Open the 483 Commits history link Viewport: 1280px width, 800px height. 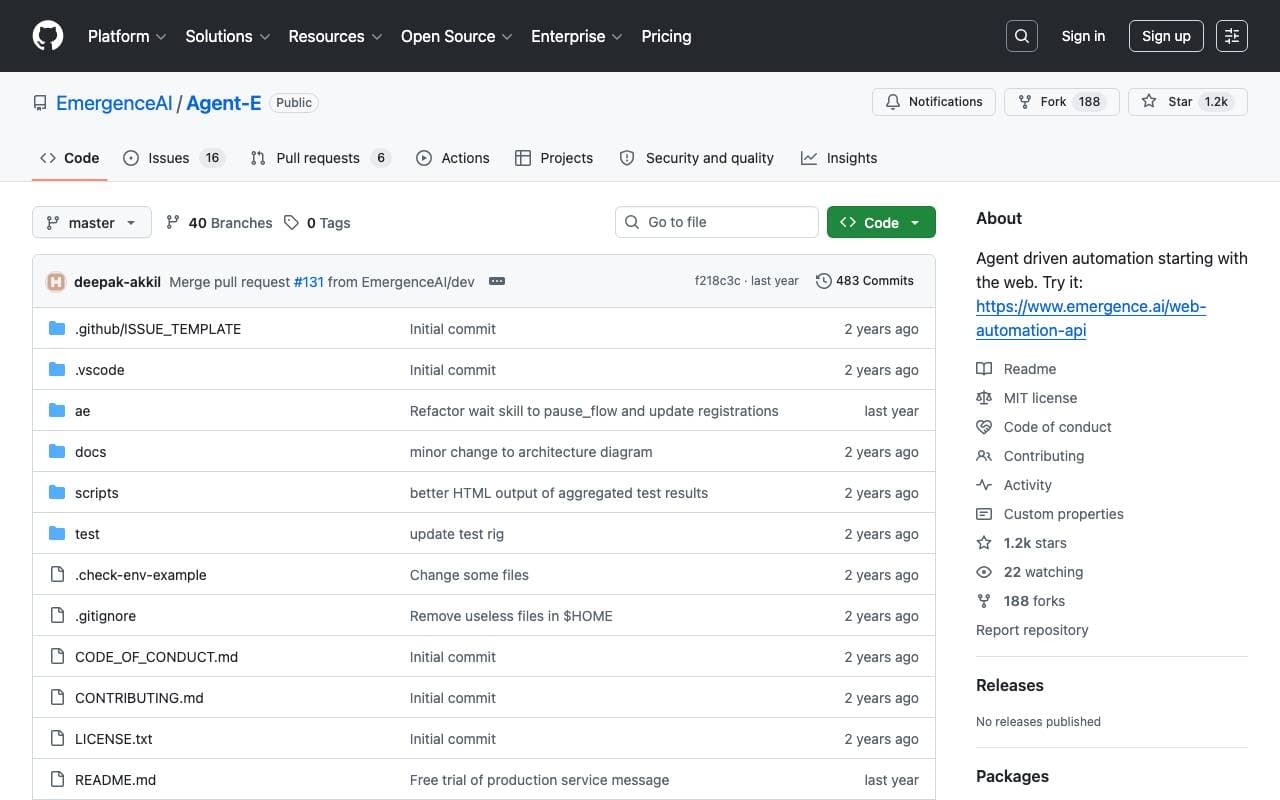coord(865,281)
